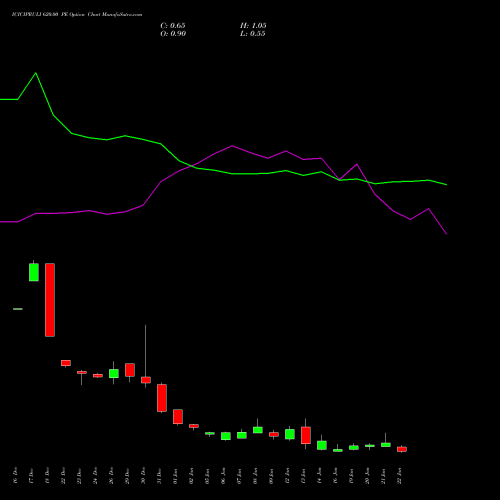Click the purple indicator line's highest peak
500x500 pixels.
232,146
